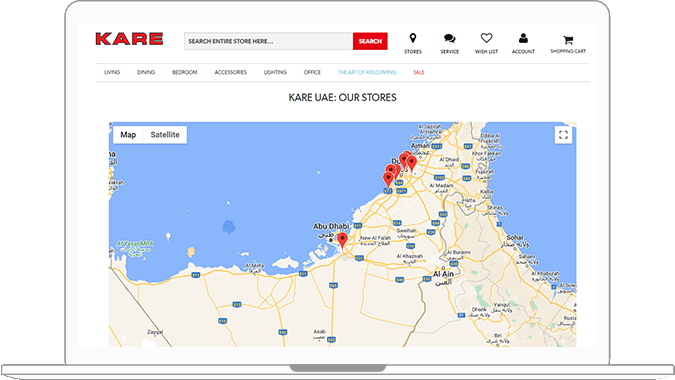
Task: Open the Lighting category menu
Action: tap(275, 72)
